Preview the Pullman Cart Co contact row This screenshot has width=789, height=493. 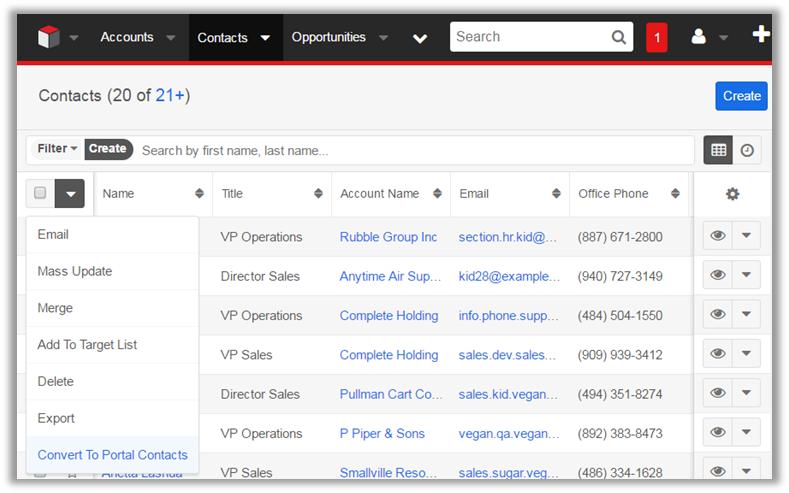[x=717, y=394]
